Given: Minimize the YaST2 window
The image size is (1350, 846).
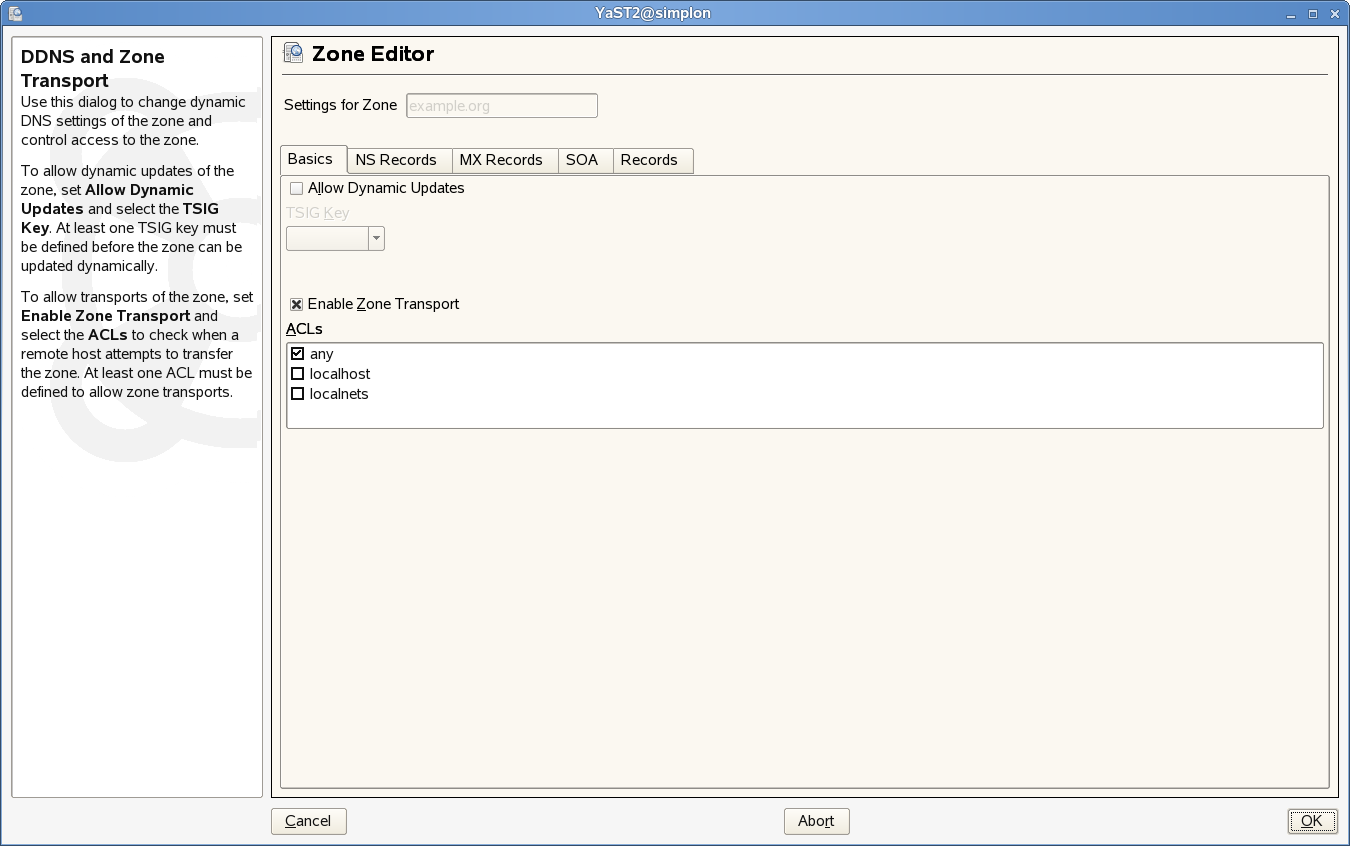Looking at the screenshot, I should pyautogui.click(x=1291, y=13).
